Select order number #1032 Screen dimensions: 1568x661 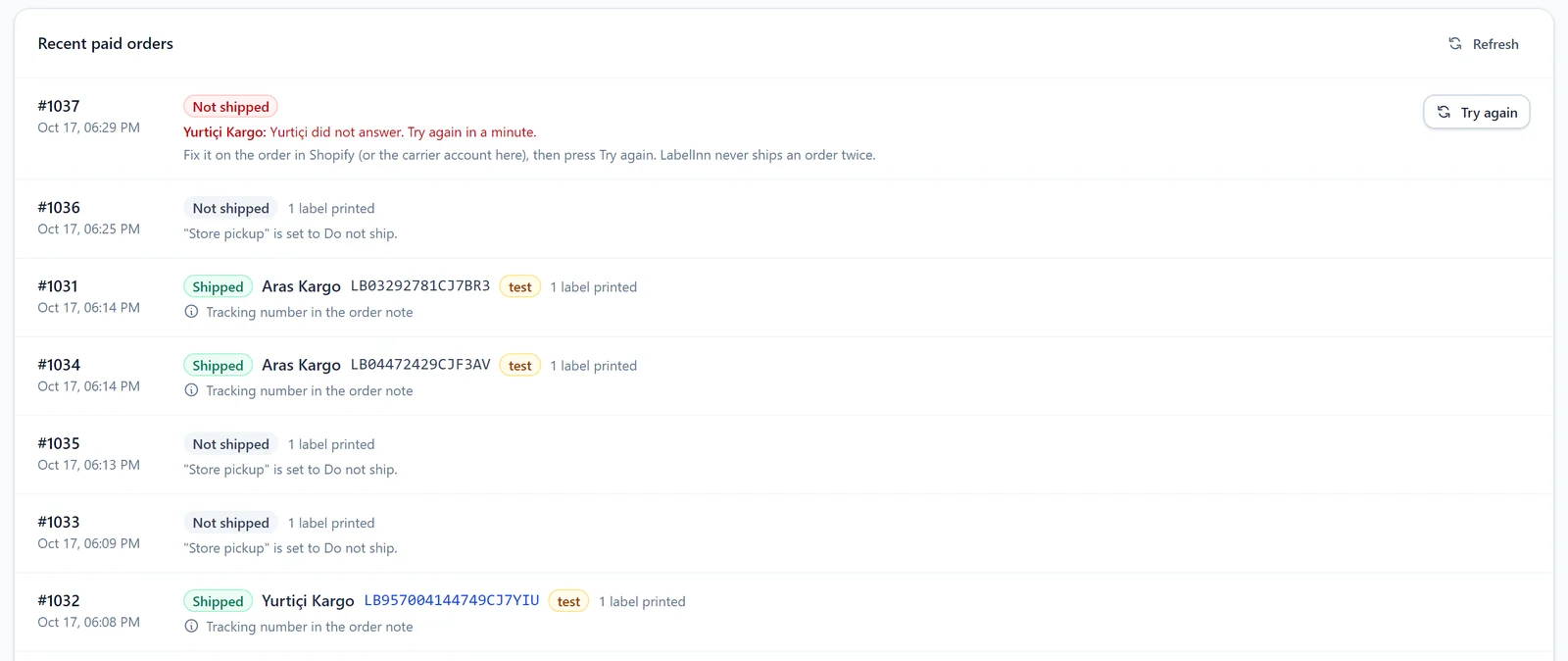[x=59, y=600]
